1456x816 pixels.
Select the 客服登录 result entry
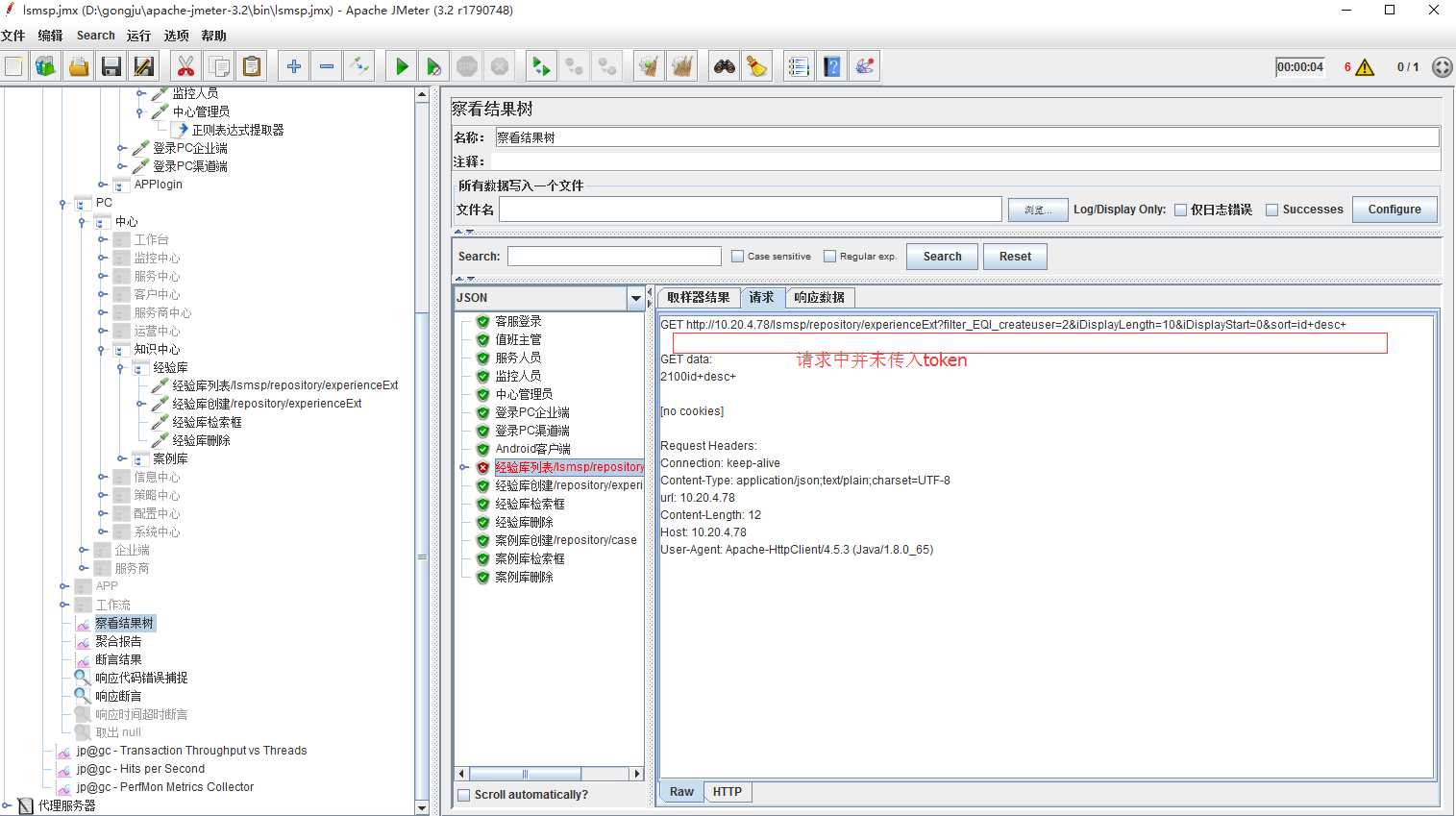518,322
